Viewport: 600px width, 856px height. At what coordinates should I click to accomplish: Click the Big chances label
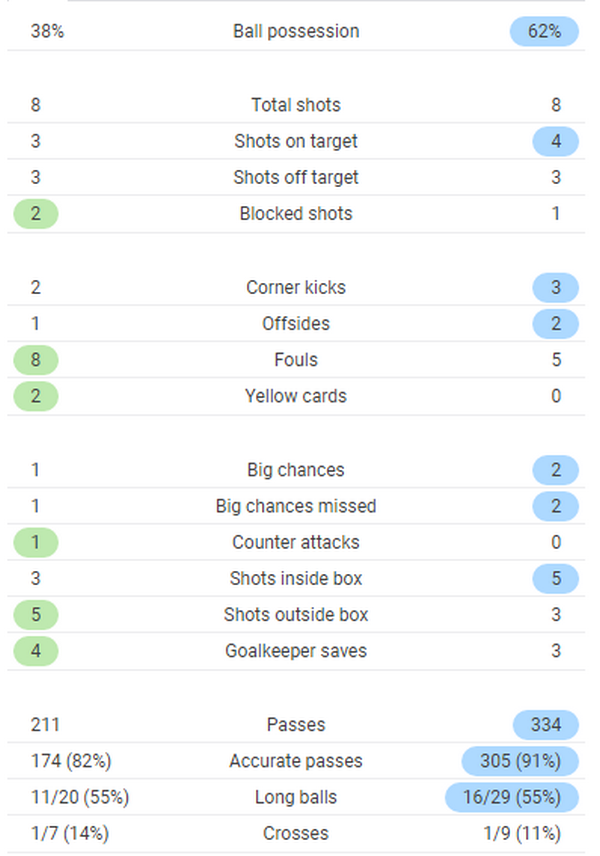click(x=296, y=470)
